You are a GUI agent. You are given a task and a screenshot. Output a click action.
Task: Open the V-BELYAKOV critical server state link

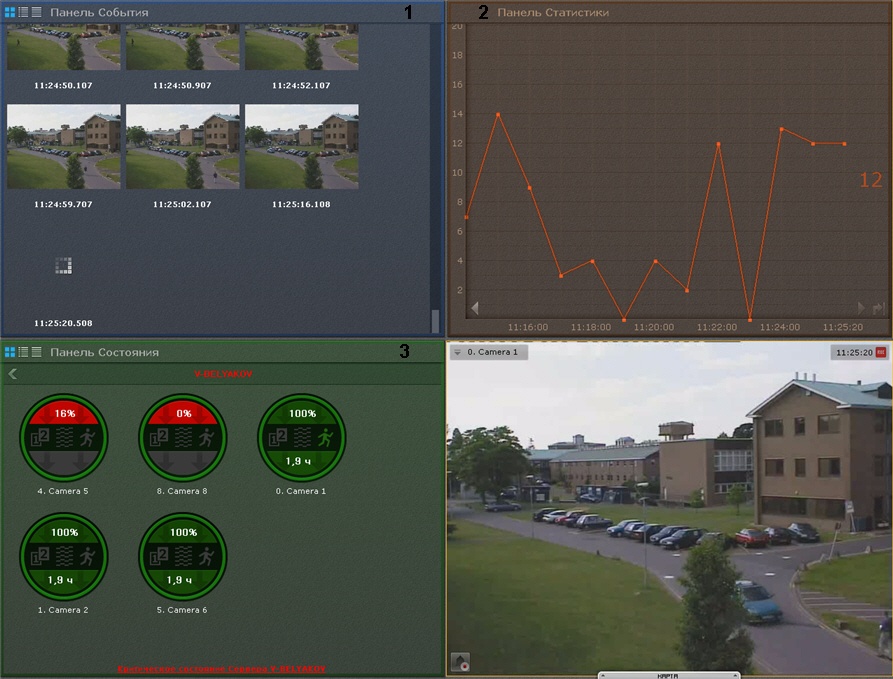click(222, 668)
